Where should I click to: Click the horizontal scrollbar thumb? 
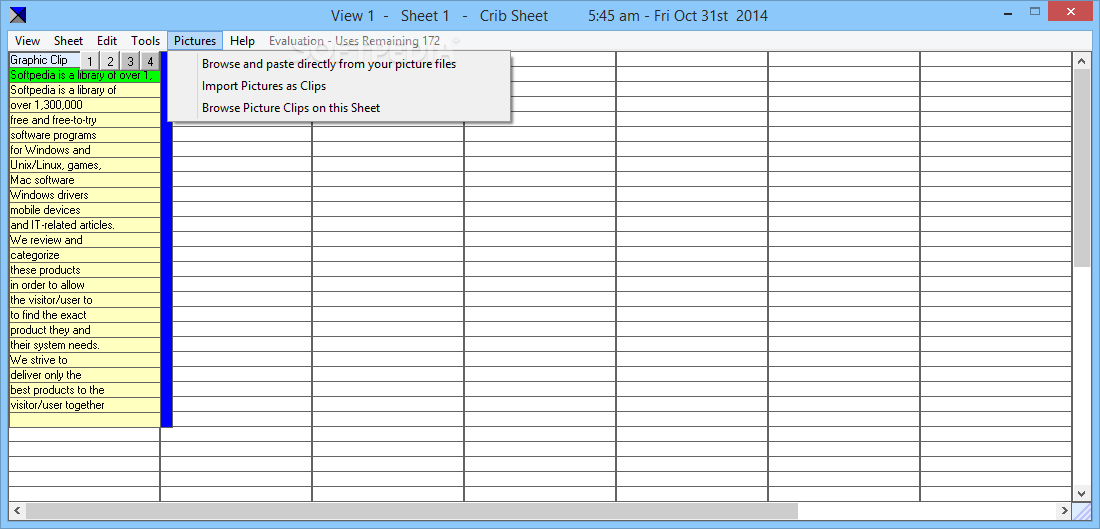[x=412, y=511]
